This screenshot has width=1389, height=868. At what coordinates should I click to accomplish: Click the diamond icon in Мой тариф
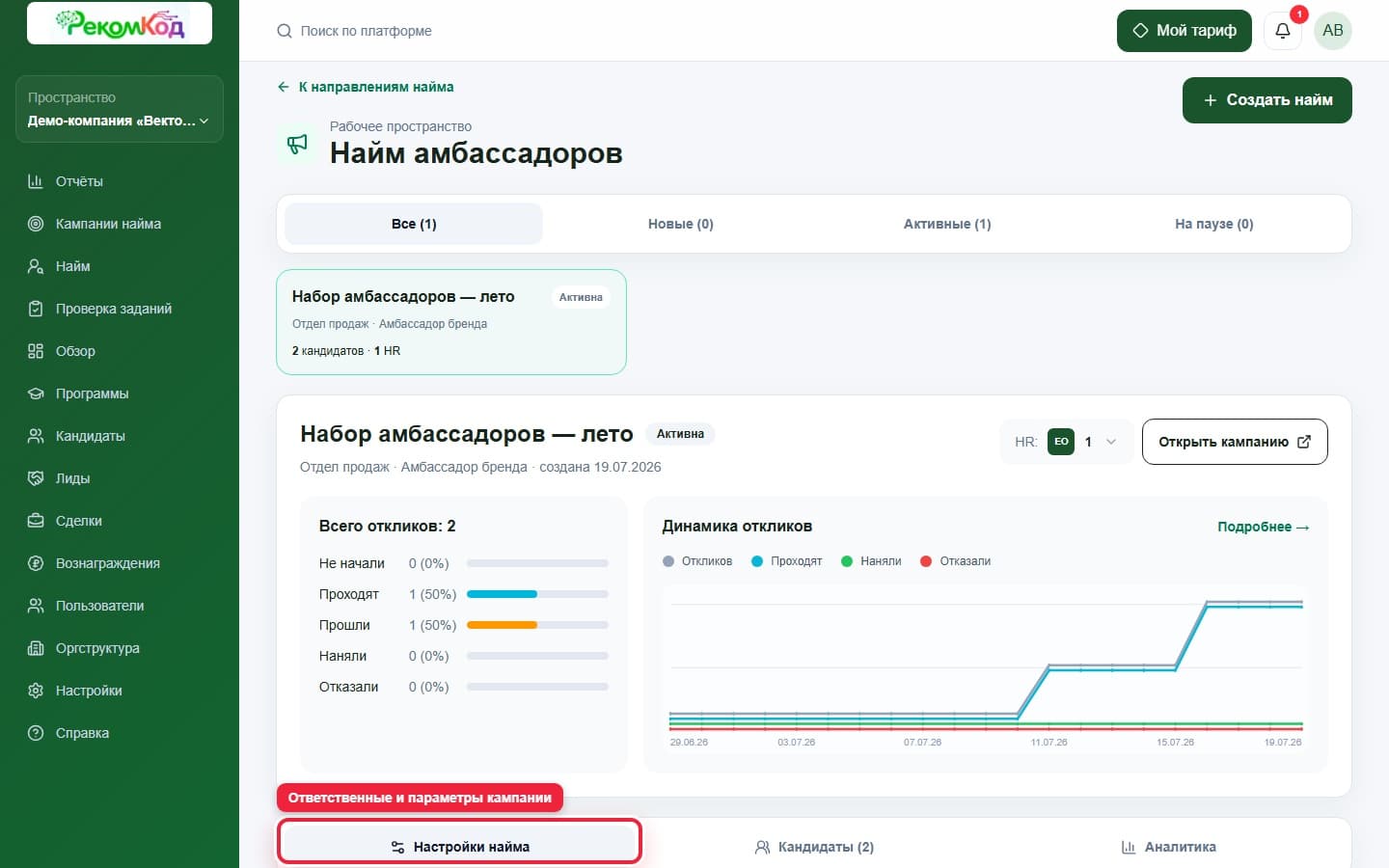[x=1140, y=31]
